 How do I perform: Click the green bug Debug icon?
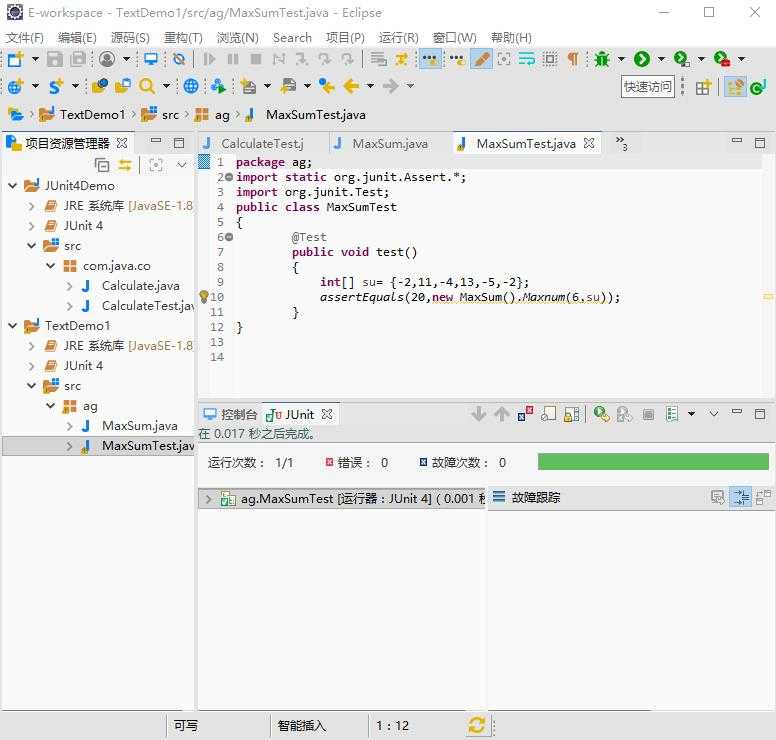point(602,59)
